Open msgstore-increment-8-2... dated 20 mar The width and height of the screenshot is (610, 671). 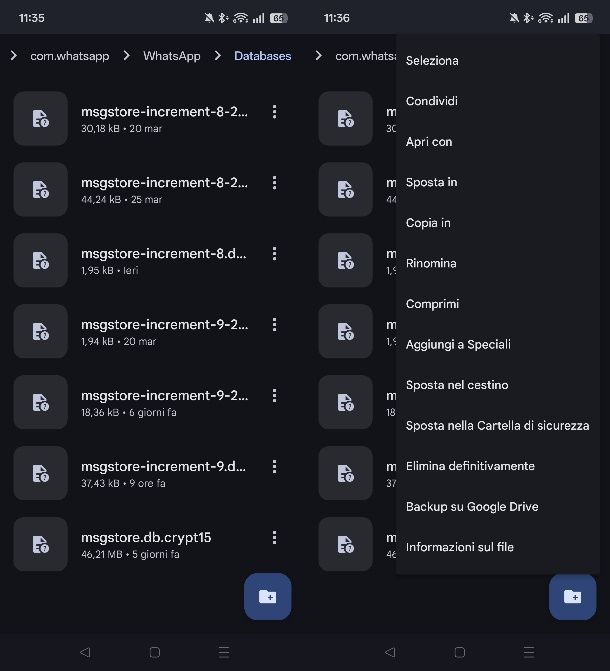pos(164,112)
